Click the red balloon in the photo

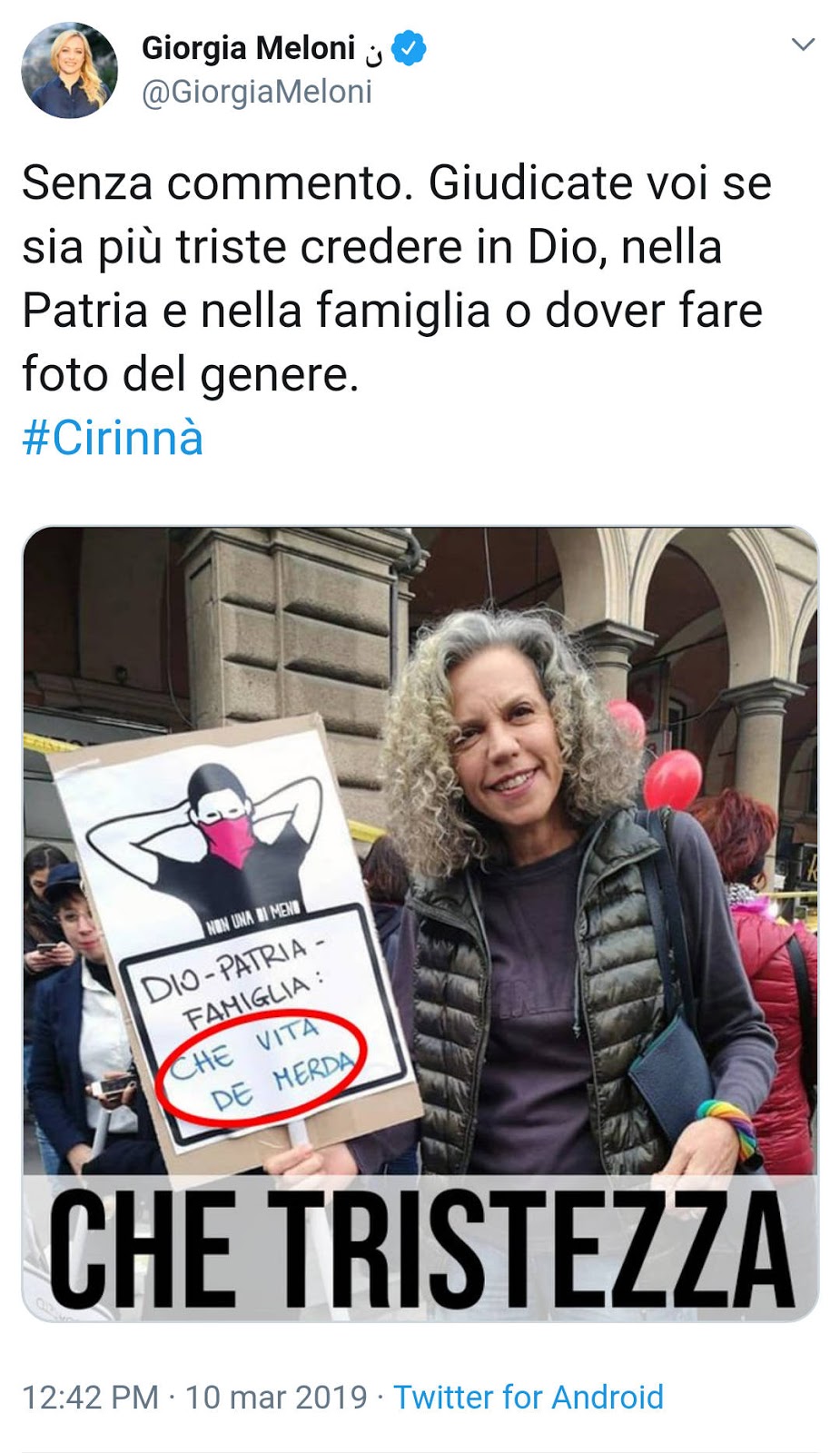[x=673, y=778]
